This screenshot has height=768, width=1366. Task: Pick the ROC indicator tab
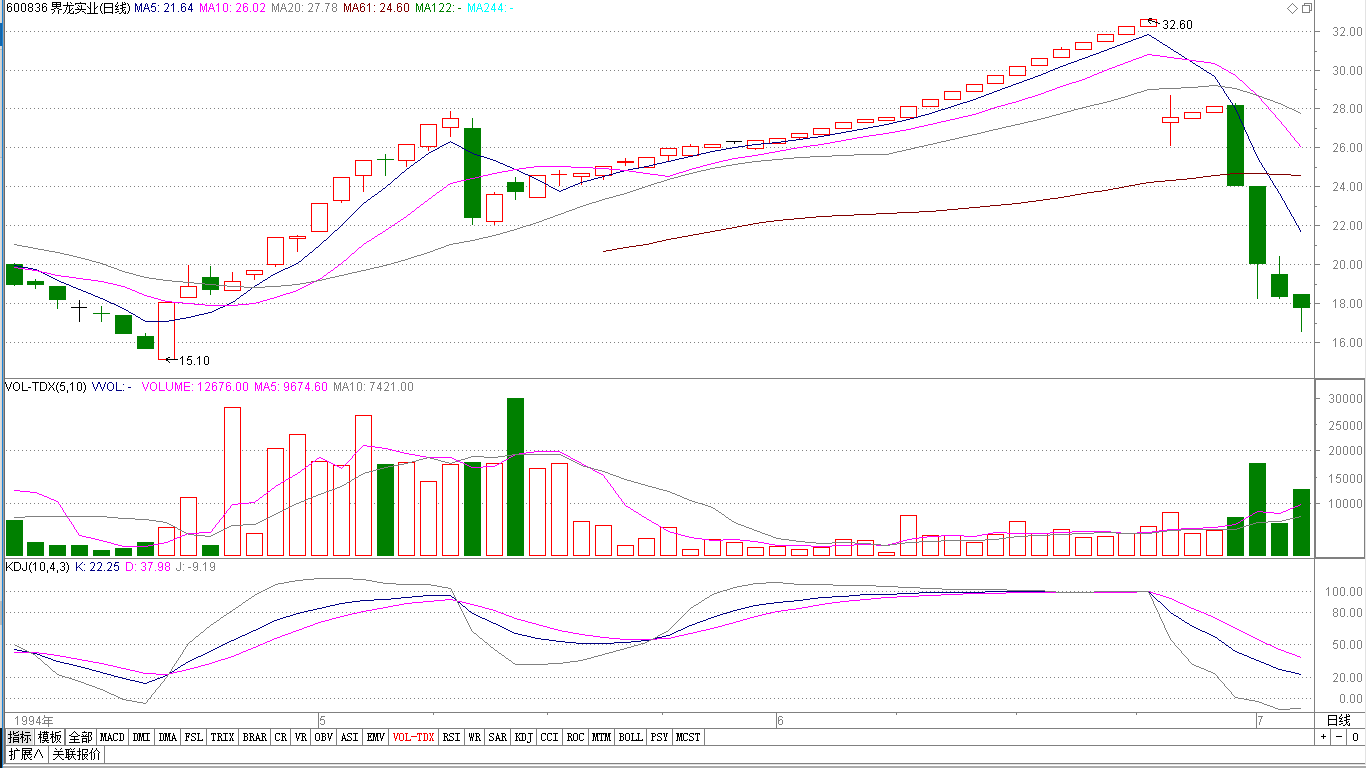pos(575,737)
